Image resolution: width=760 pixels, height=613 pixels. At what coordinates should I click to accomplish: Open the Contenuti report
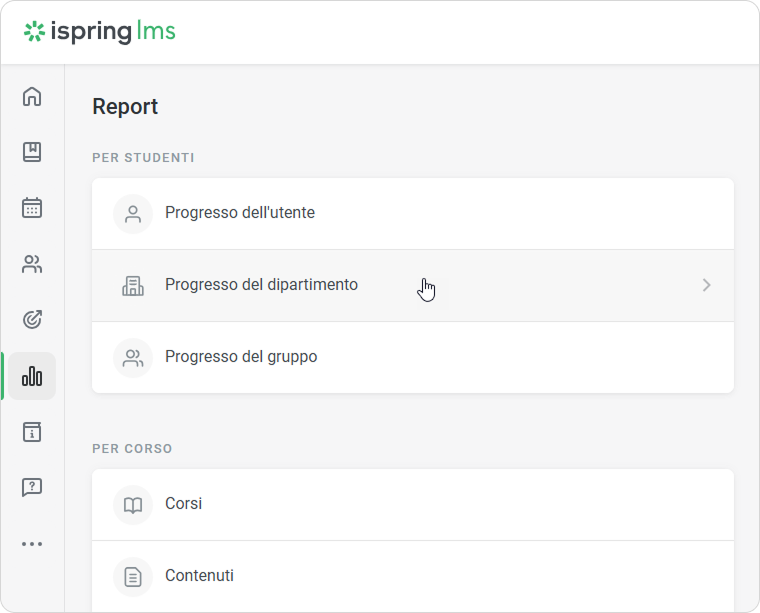click(x=199, y=576)
